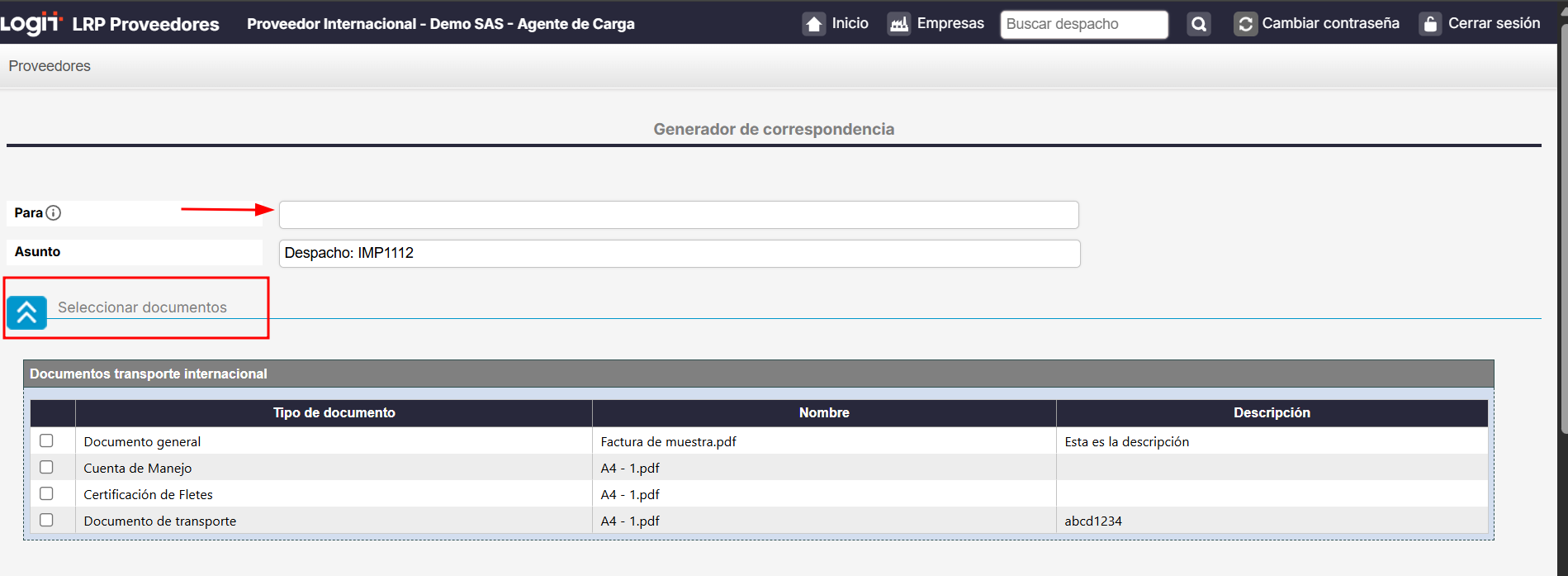Click the Inicio home icon

pos(814,24)
